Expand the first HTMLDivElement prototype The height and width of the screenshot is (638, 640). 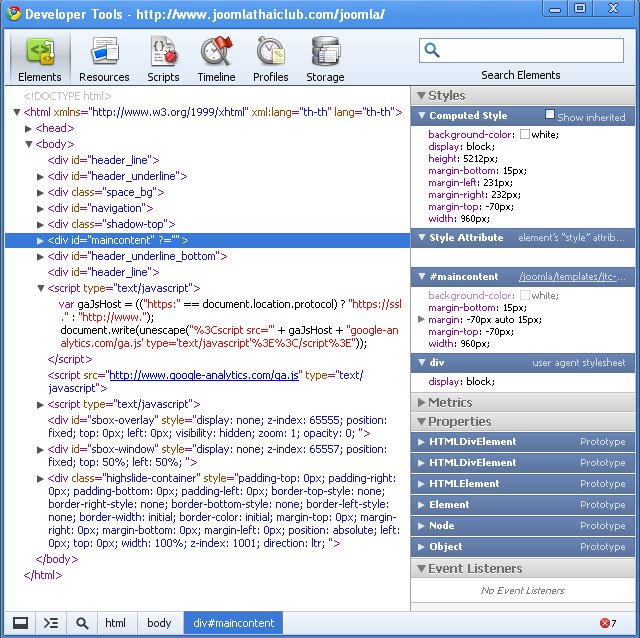point(422,442)
